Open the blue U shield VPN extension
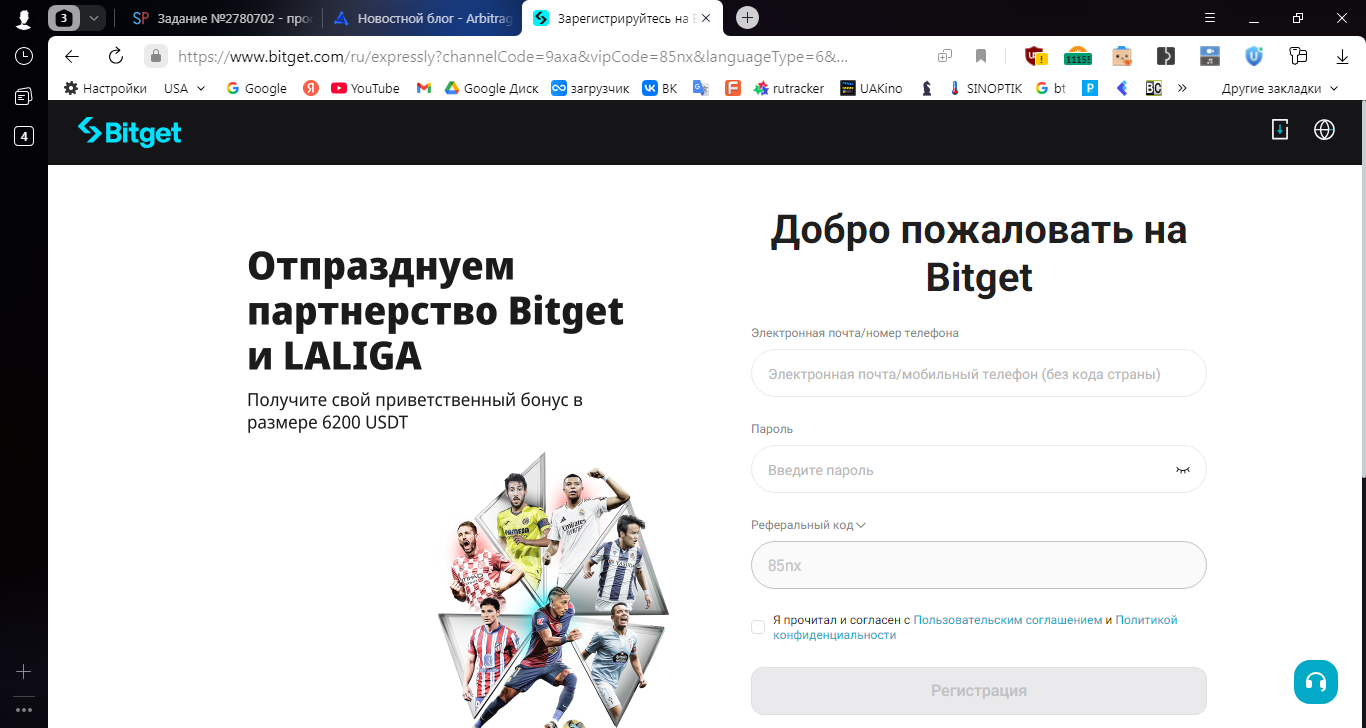The height and width of the screenshot is (728, 1366). click(x=1254, y=56)
